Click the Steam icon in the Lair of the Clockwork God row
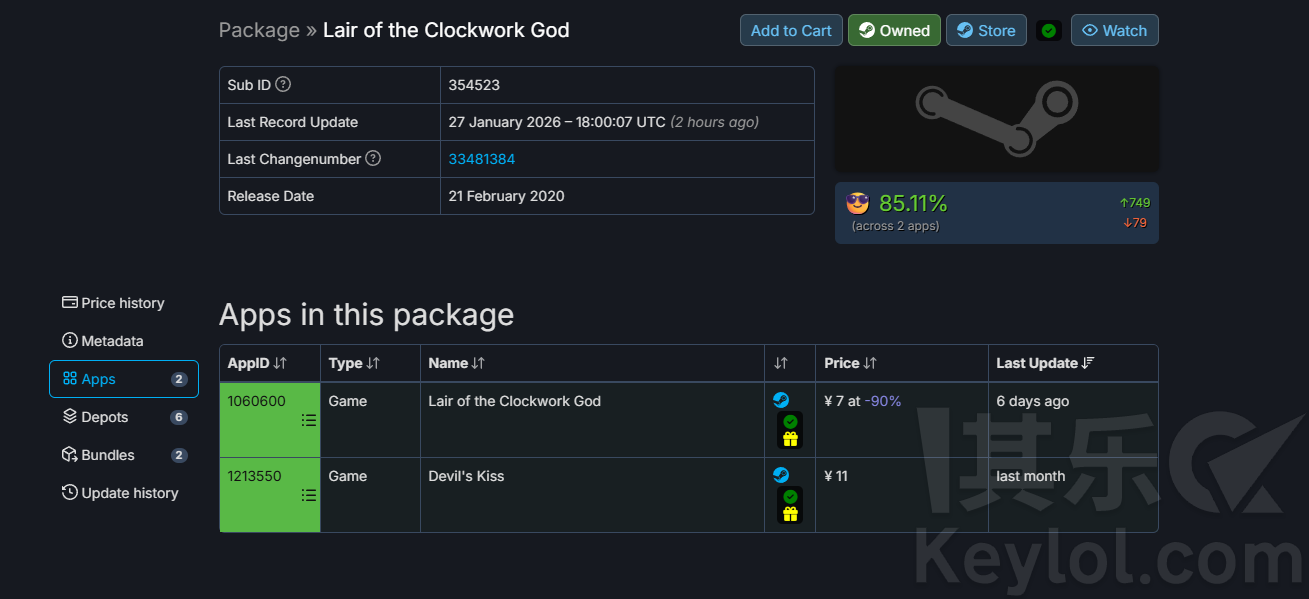Image resolution: width=1309 pixels, height=599 pixels. (x=781, y=400)
